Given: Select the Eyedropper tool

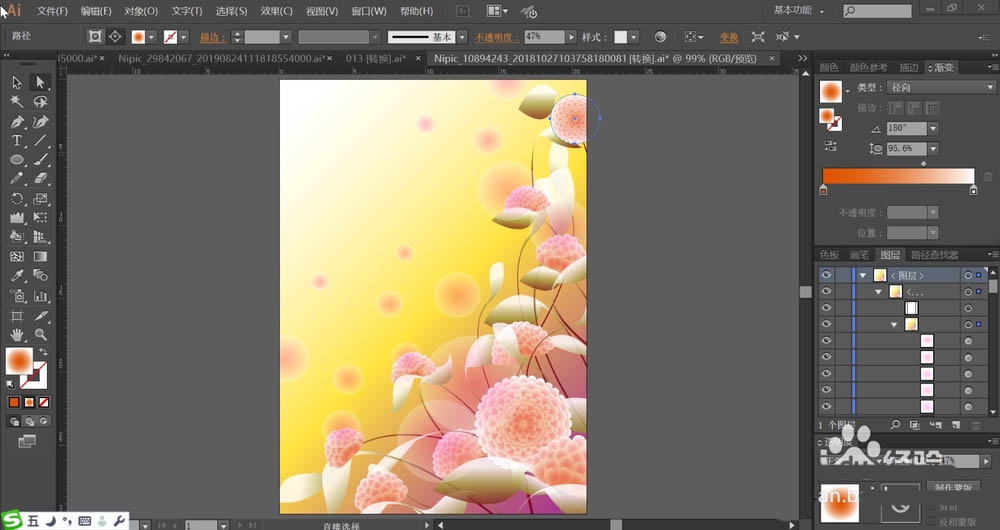Looking at the screenshot, I should tap(17, 276).
